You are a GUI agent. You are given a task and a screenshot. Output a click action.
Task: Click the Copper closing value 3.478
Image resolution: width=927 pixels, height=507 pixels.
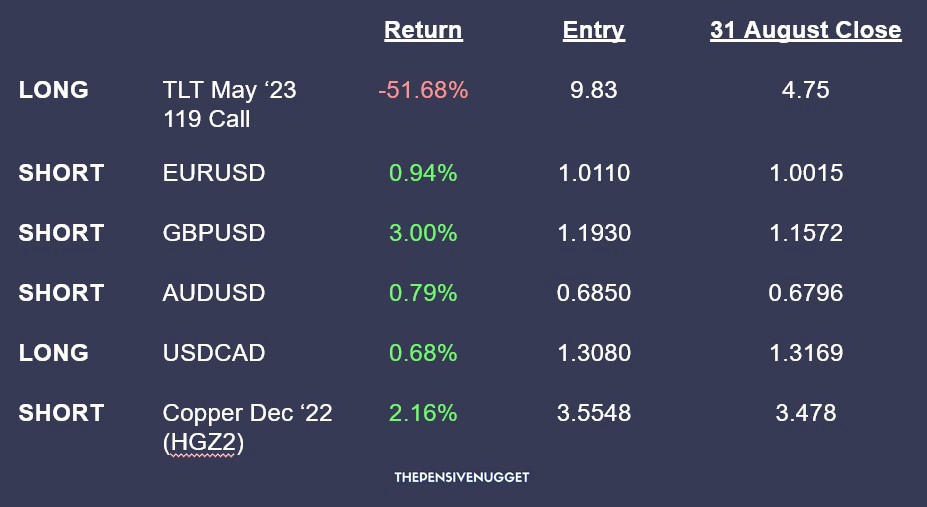tap(806, 413)
